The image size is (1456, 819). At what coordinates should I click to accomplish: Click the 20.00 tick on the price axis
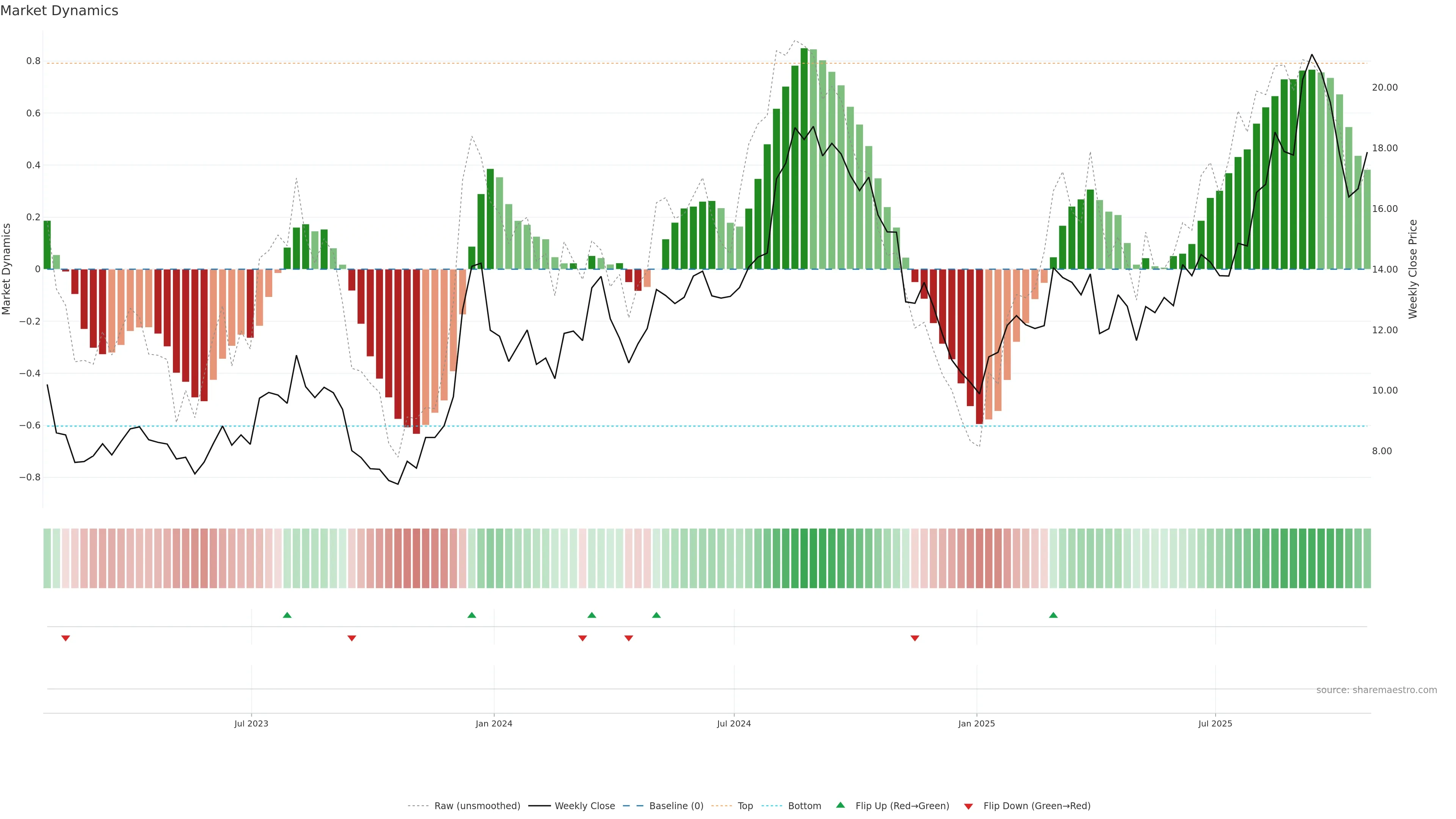[x=1385, y=88]
